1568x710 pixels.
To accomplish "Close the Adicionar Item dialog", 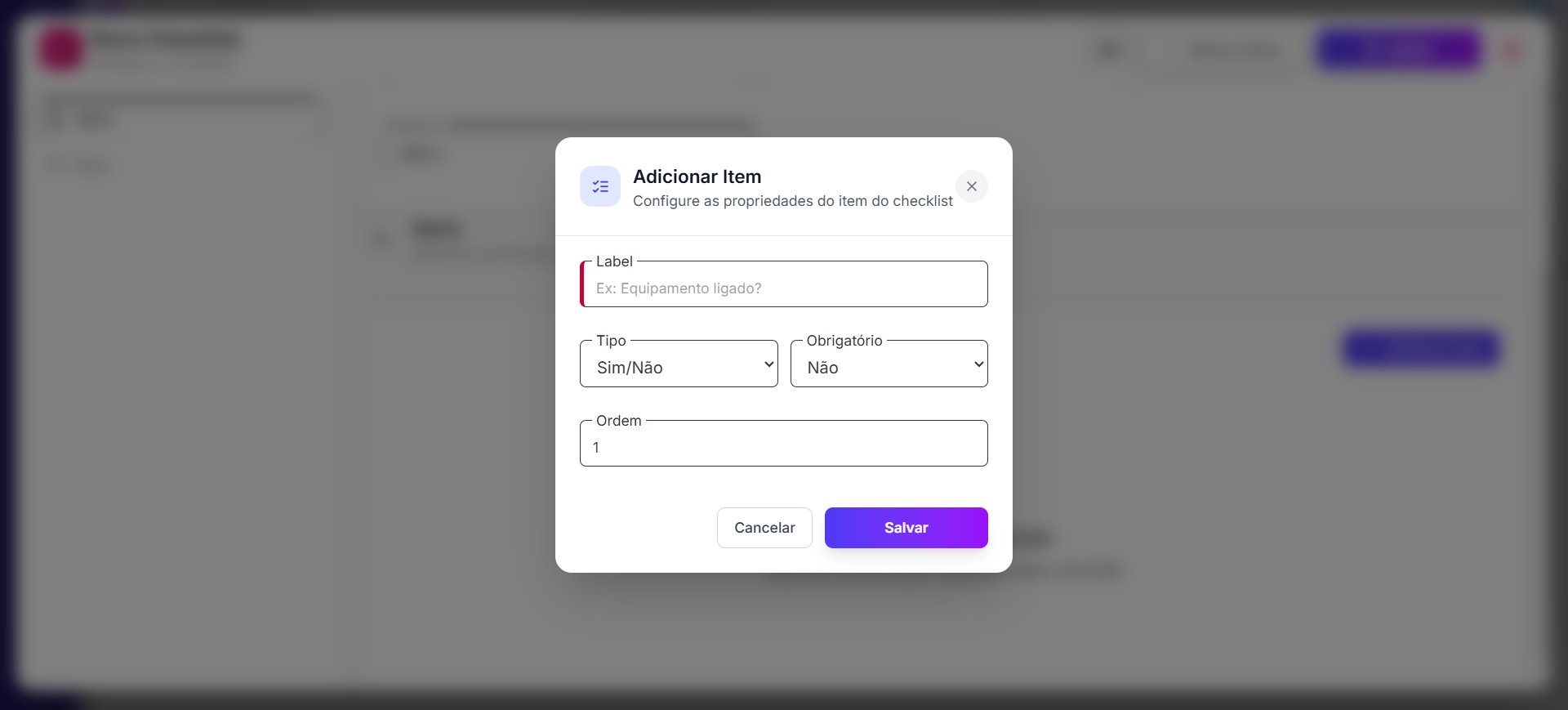I will (972, 186).
